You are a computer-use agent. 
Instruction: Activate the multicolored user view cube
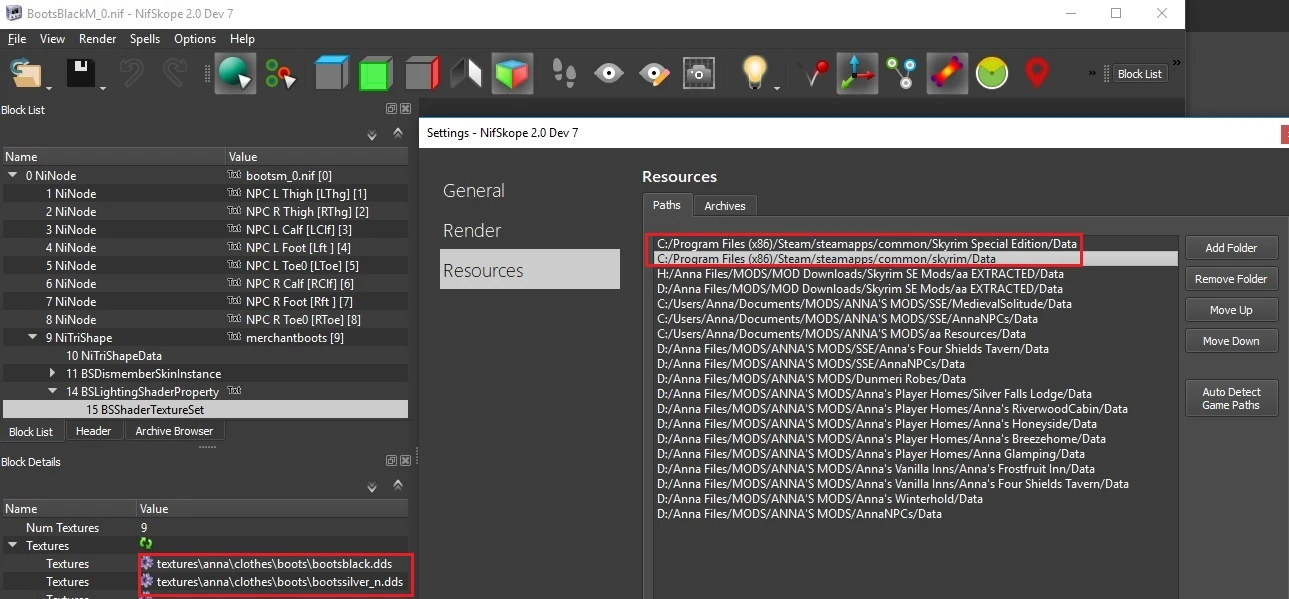point(513,74)
